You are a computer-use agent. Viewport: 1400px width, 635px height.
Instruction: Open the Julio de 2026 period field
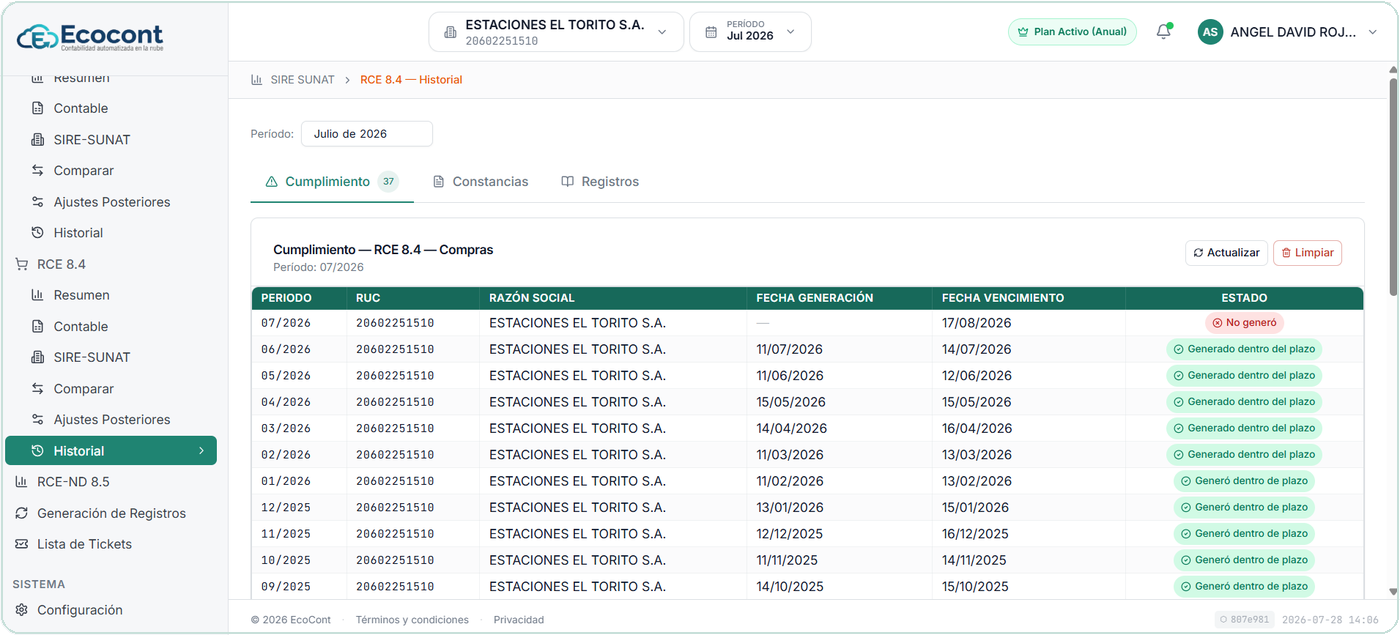[367, 134]
